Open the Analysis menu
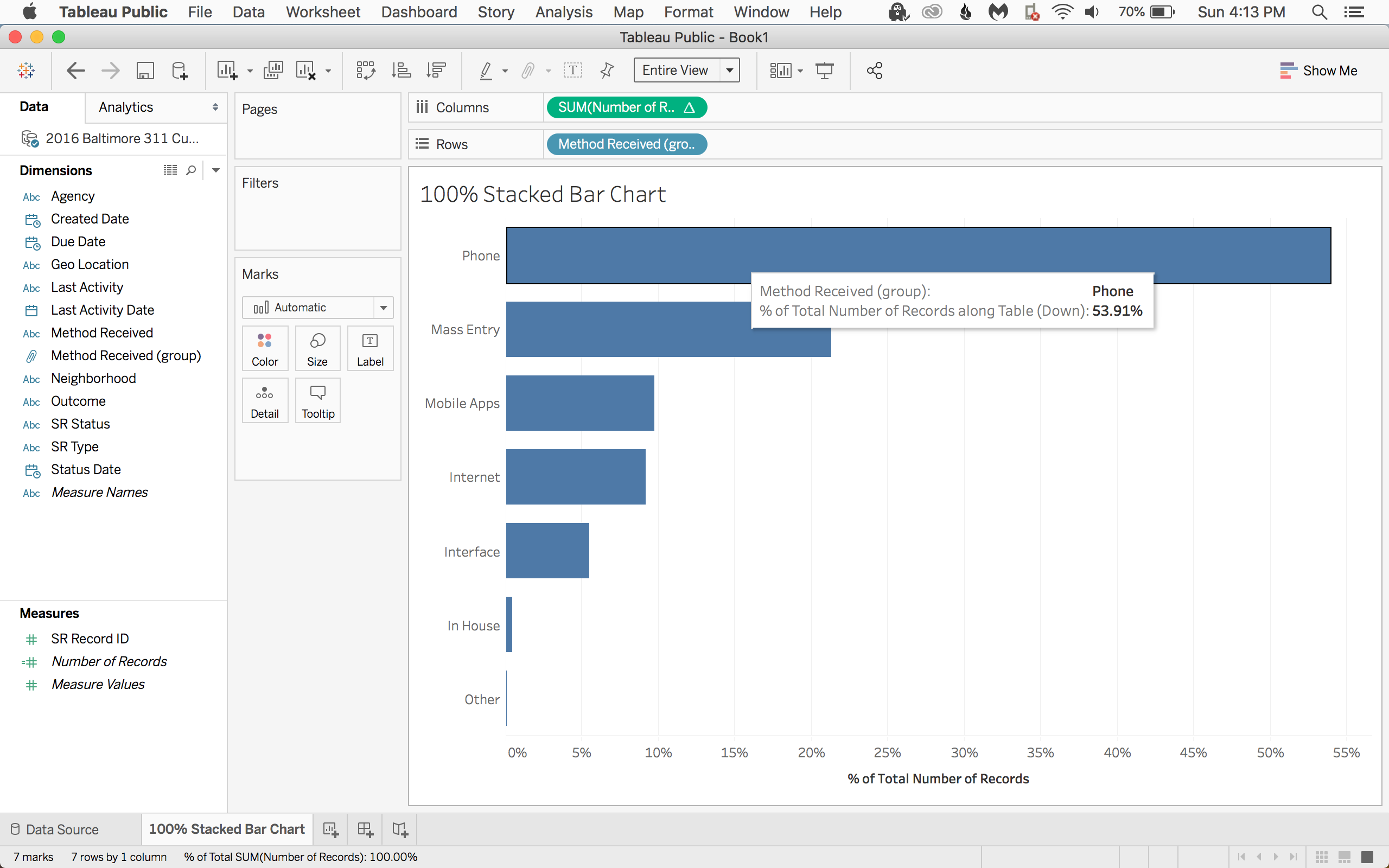This screenshot has height=868, width=1389. 564,12
